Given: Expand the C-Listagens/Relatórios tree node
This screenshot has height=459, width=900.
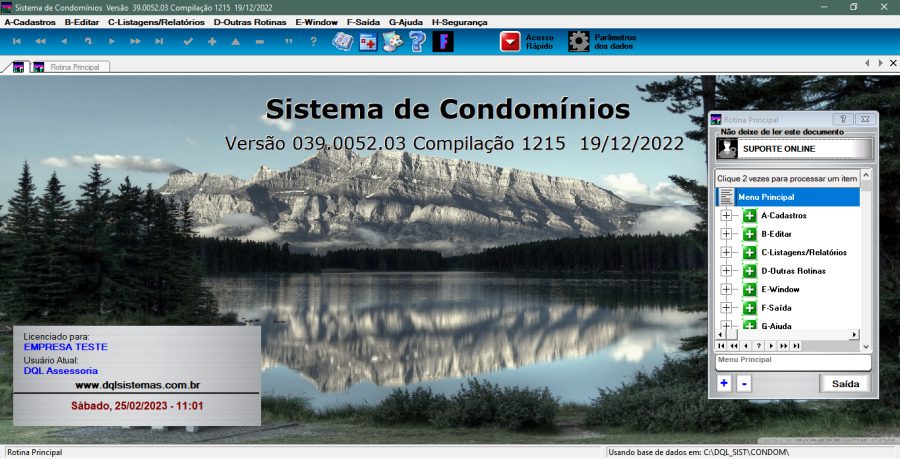Looking at the screenshot, I should [727, 253].
